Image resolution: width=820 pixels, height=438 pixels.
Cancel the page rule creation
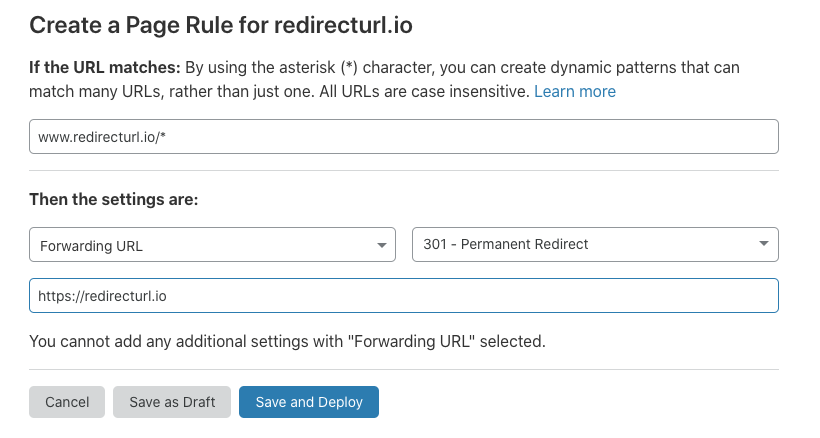67,402
